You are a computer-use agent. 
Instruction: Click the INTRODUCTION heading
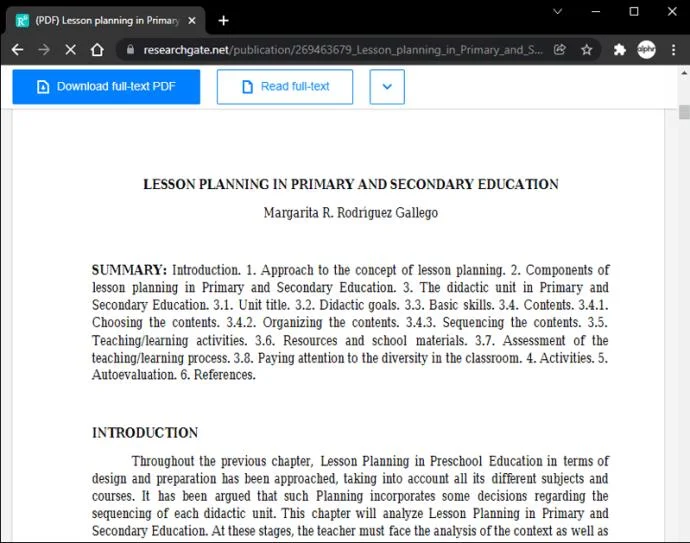(145, 433)
